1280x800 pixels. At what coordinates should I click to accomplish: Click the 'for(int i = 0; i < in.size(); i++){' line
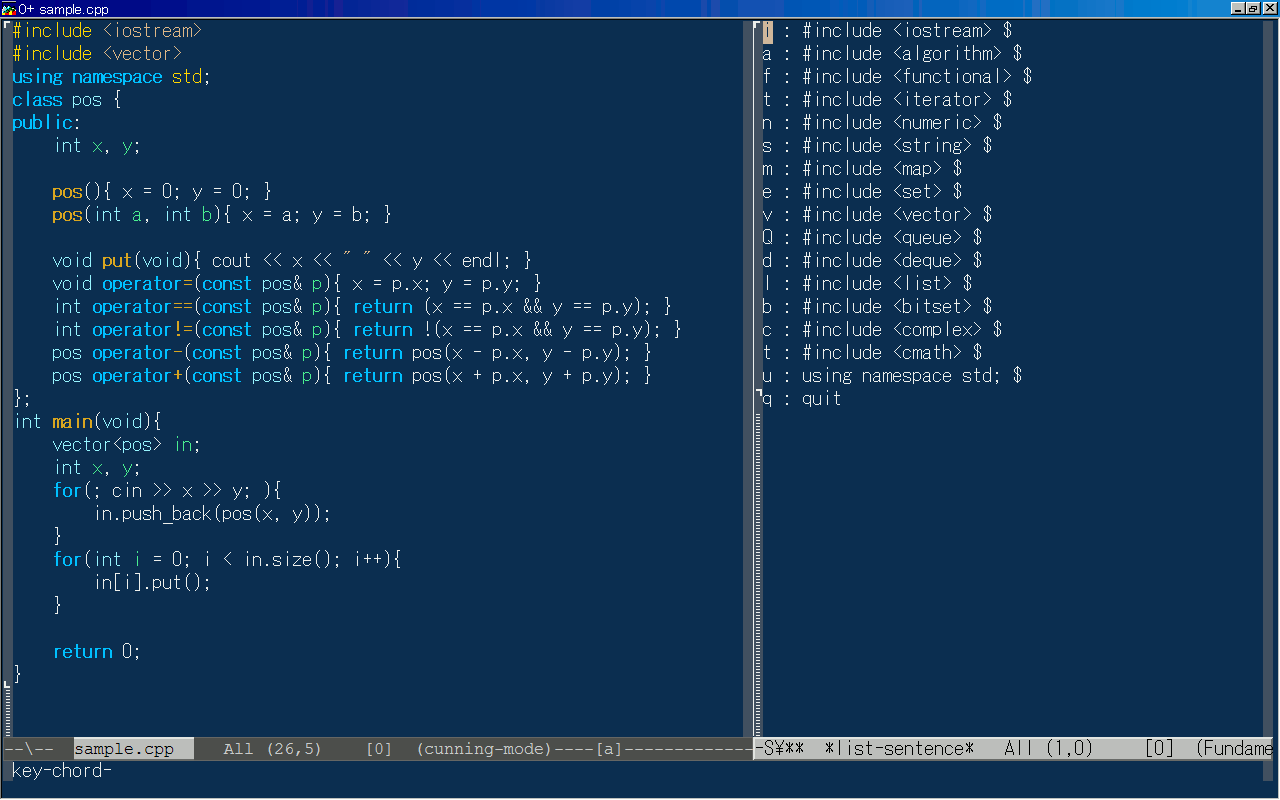[x=227, y=560]
